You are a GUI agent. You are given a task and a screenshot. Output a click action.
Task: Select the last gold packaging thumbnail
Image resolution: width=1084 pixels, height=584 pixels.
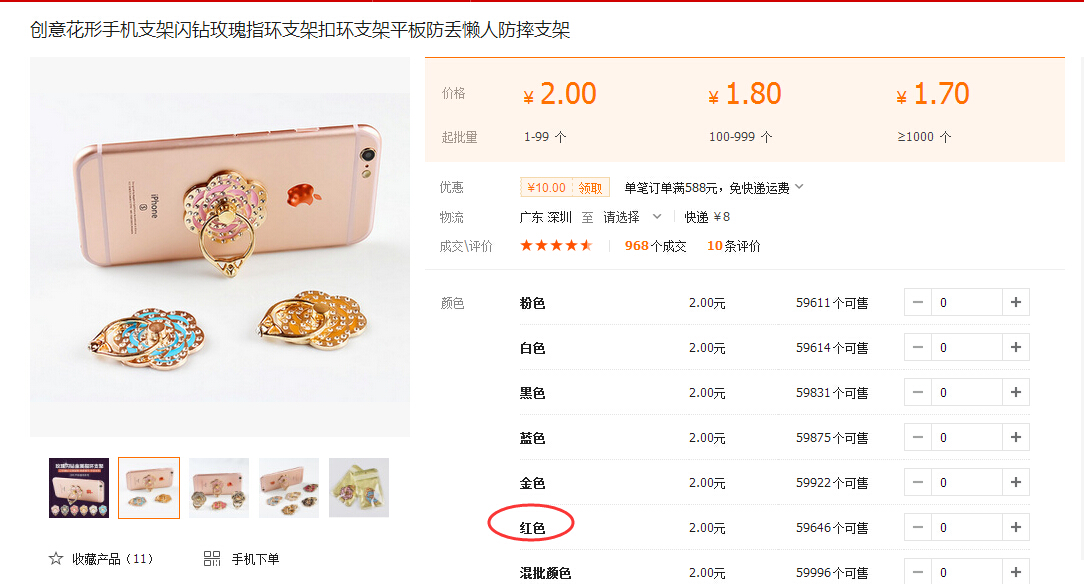pyautogui.click(x=359, y=488)
